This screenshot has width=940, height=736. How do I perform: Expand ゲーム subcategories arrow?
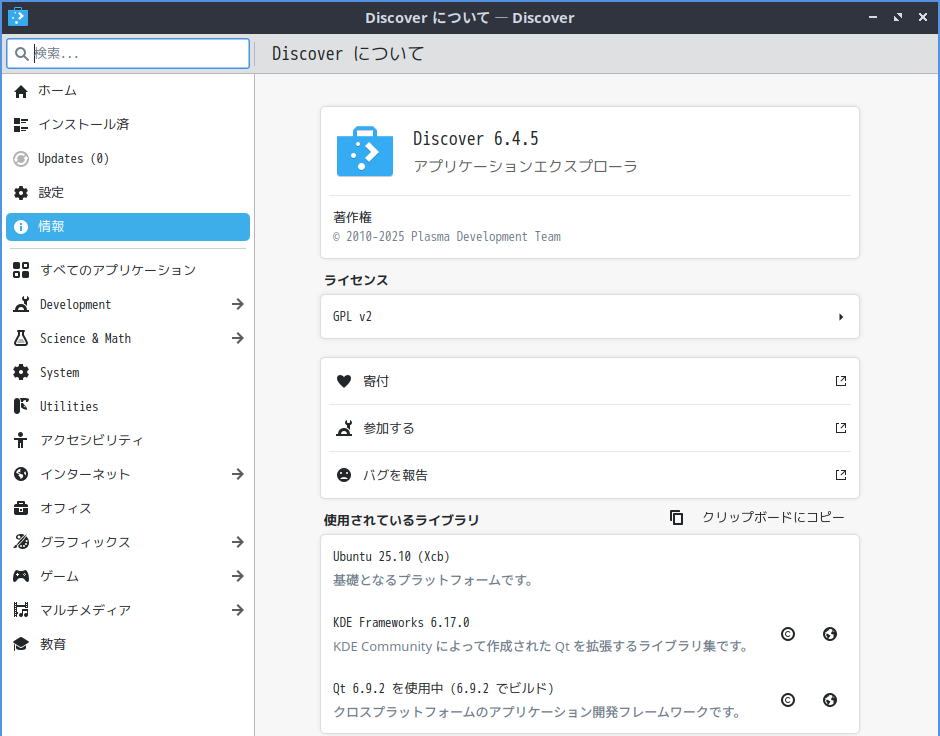(x=238, y=576)
